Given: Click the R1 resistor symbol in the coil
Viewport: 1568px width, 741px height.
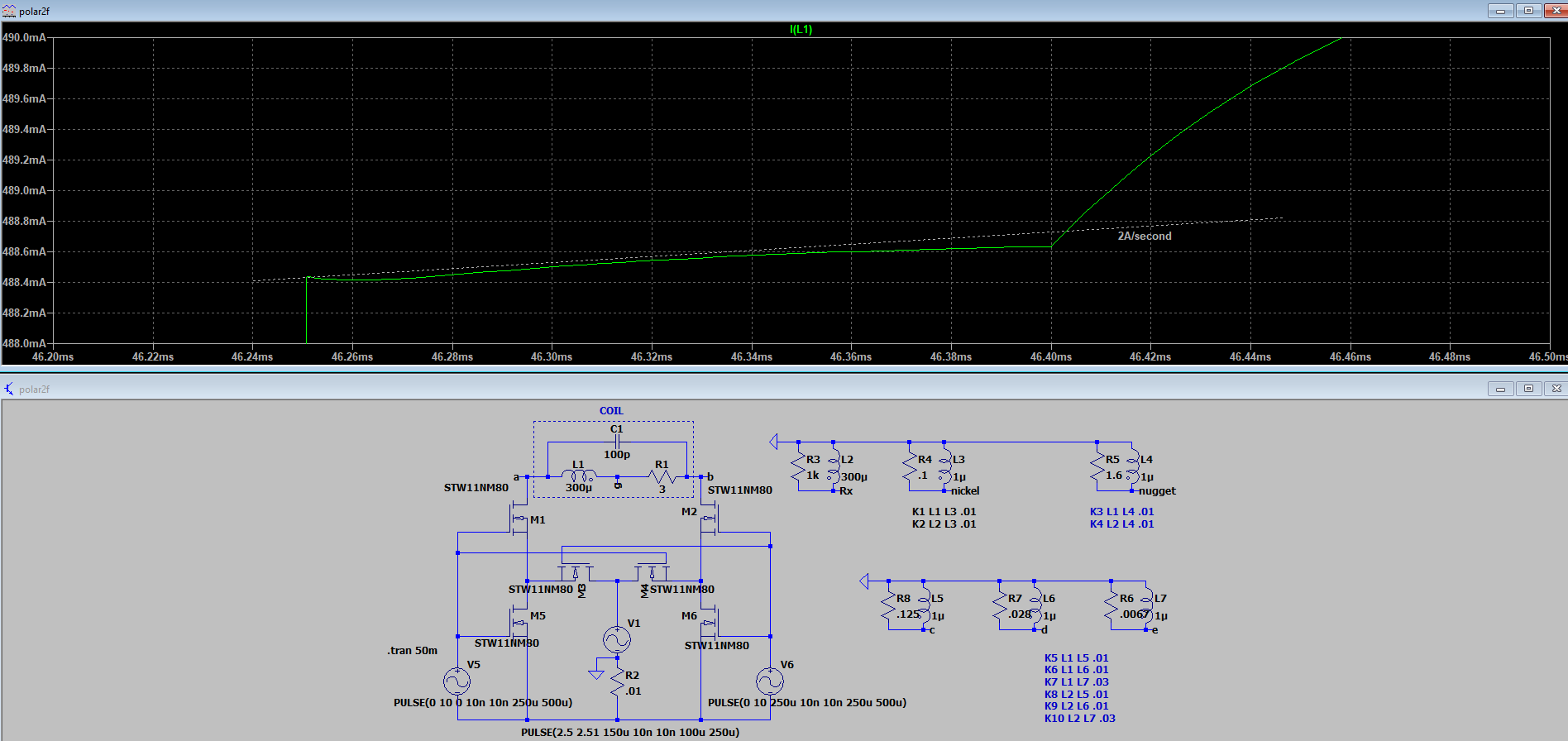Looking at the screenshot, I should pos(662,477).
